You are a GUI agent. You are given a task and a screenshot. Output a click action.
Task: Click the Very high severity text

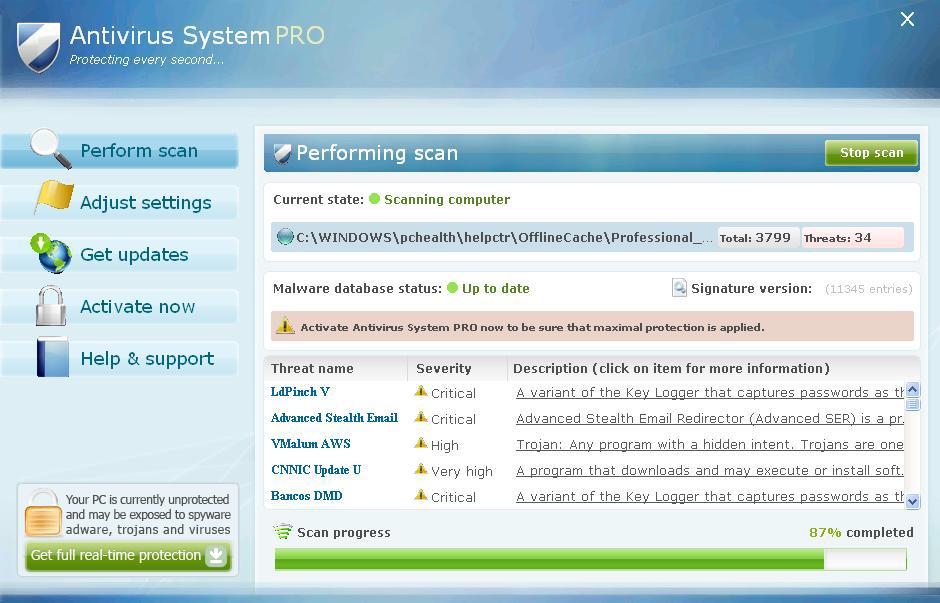(x=462, y=471)
